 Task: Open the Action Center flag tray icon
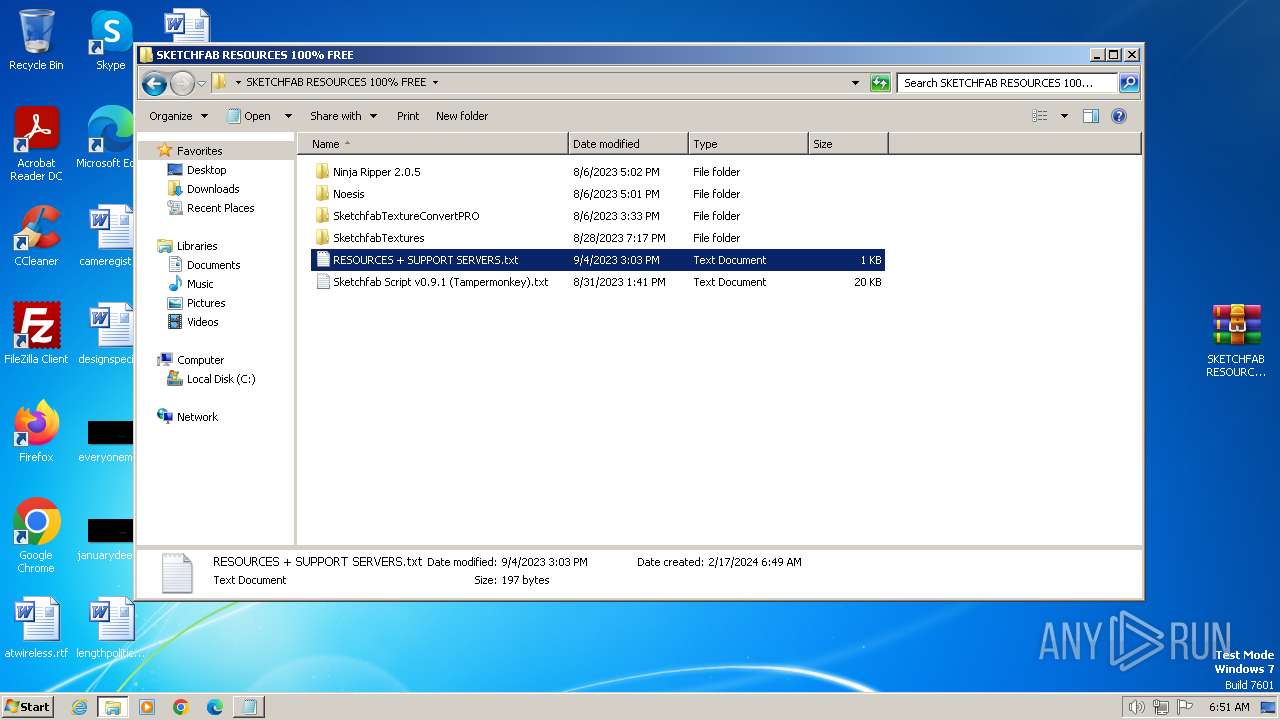pyautogui.click(x=1185, y=707)
